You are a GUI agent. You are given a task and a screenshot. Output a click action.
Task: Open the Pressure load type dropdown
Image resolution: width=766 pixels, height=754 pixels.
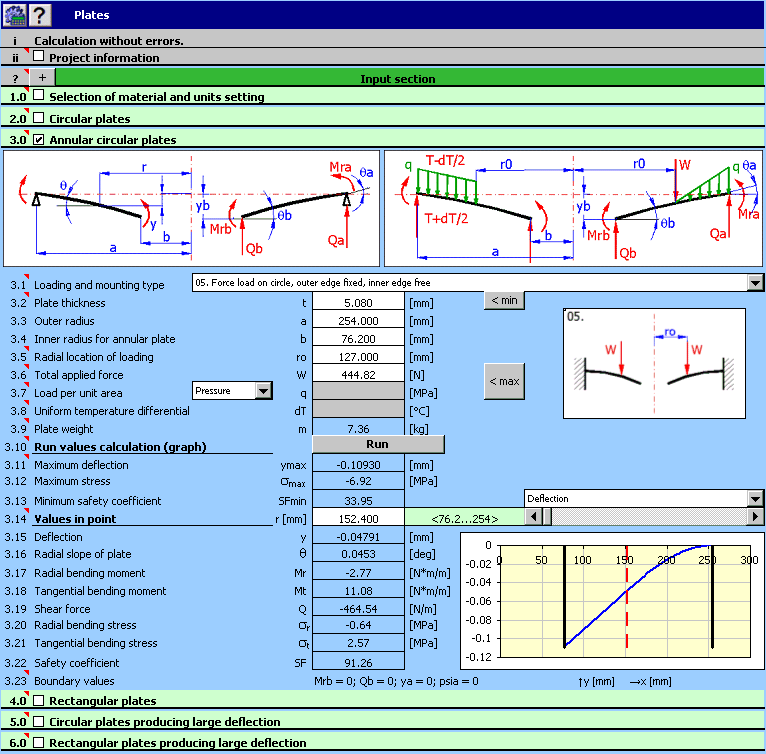click(x=264, y=390)
